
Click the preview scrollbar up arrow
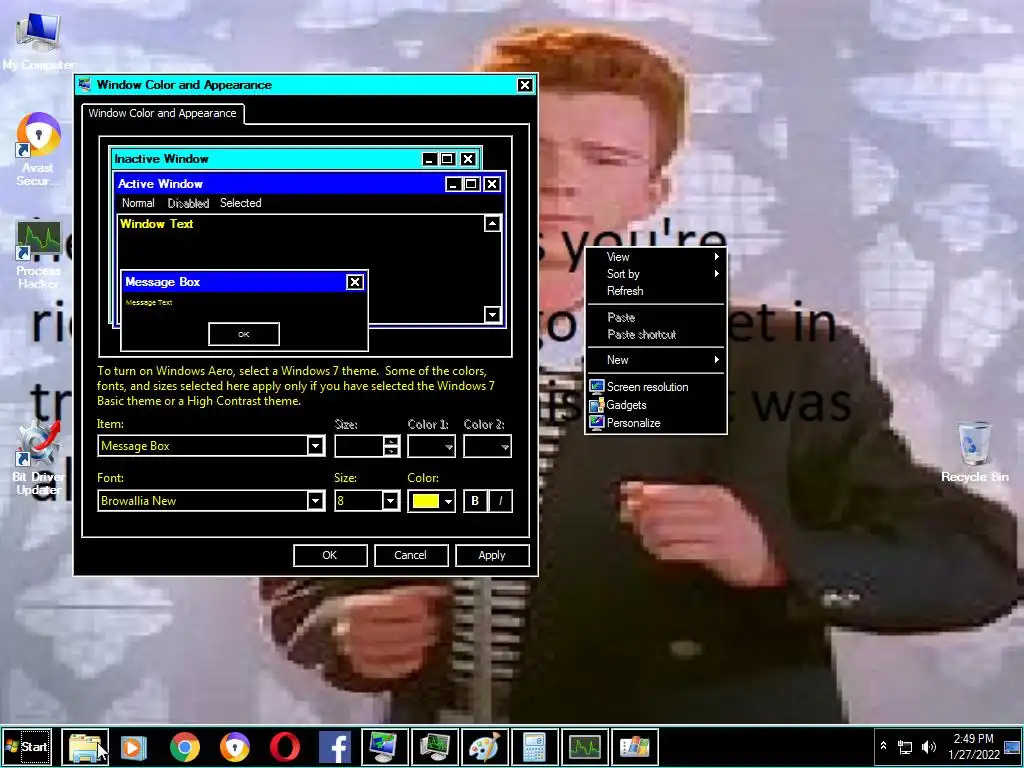(492, 224)
